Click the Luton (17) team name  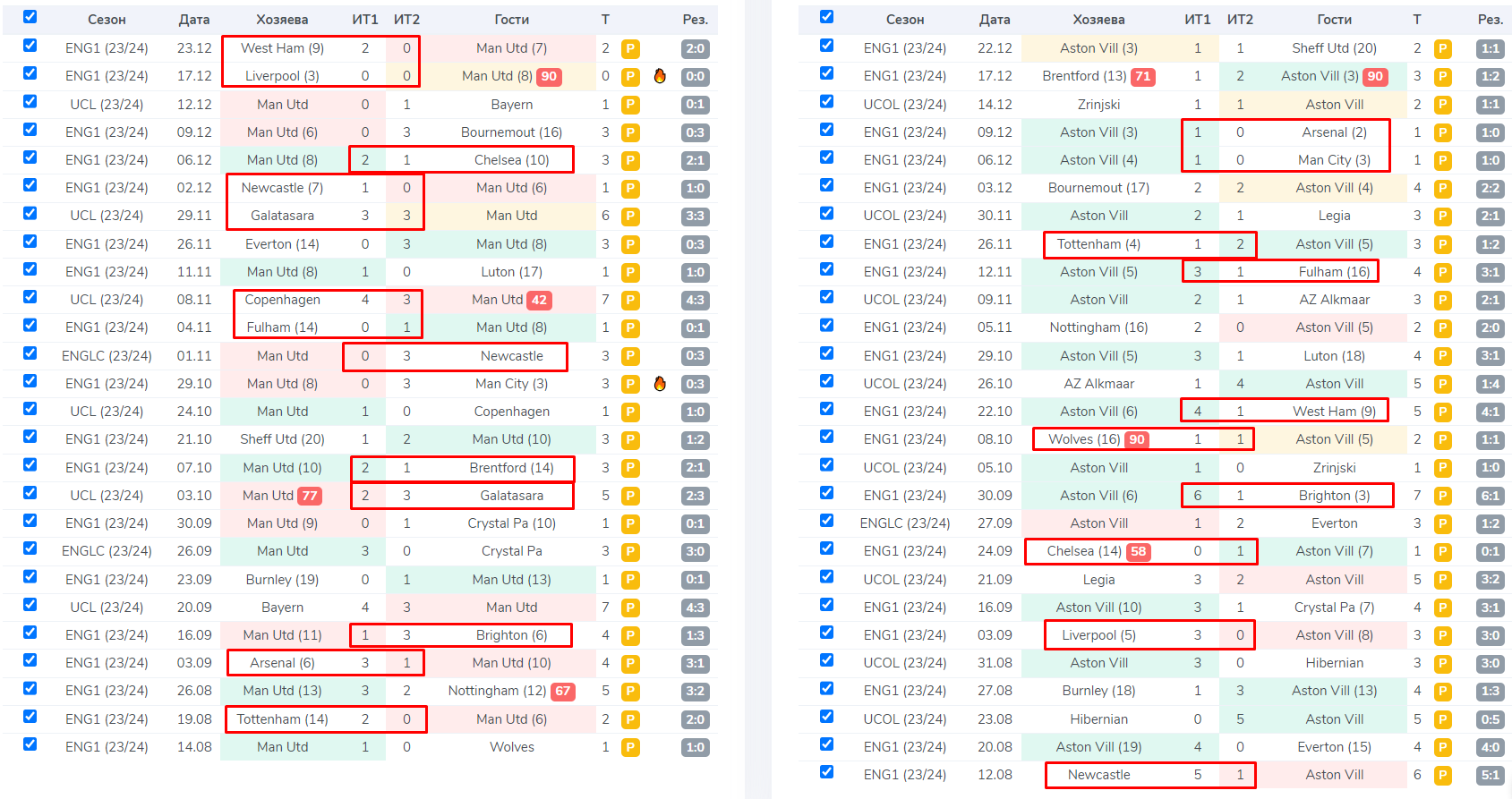[511, 272]
